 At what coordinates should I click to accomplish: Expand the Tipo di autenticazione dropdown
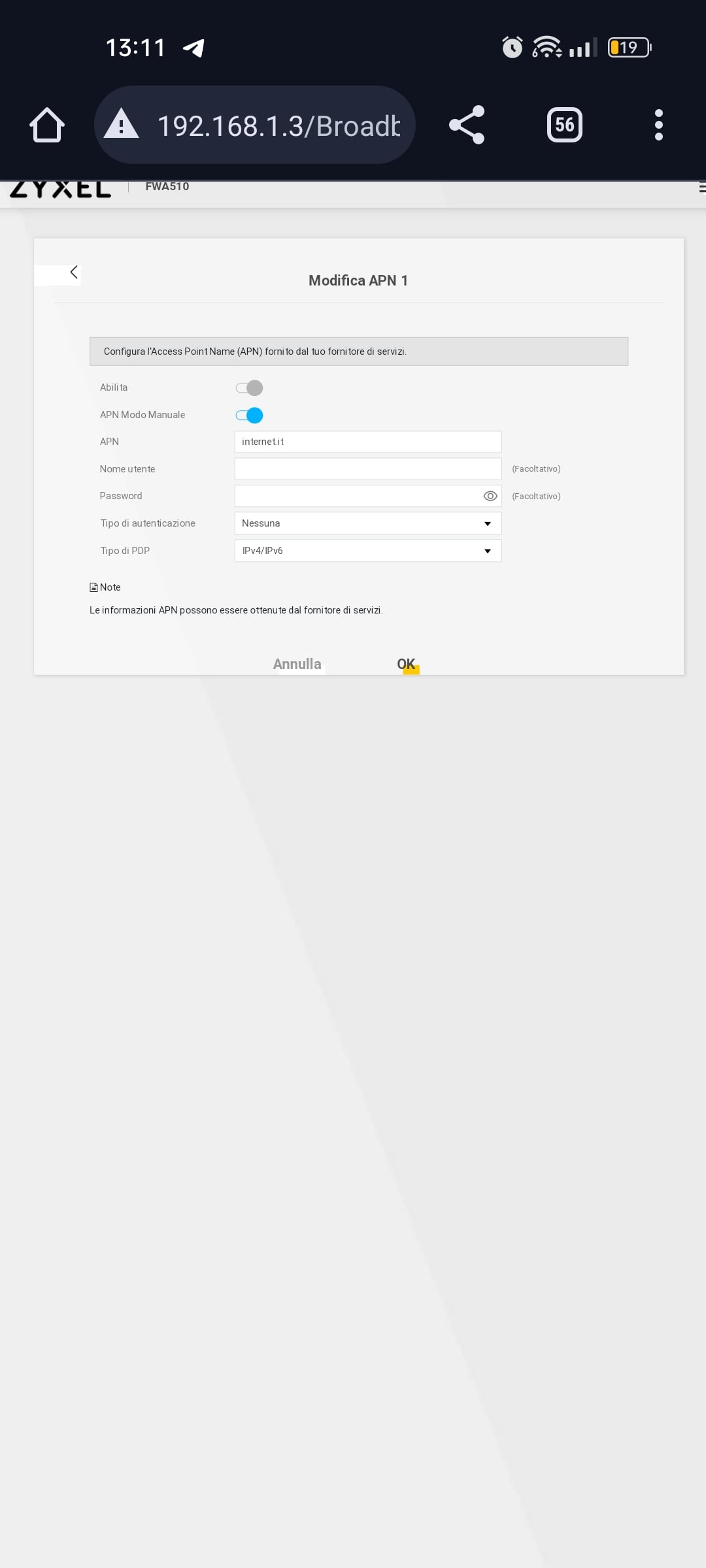click(x=368, y=523)
